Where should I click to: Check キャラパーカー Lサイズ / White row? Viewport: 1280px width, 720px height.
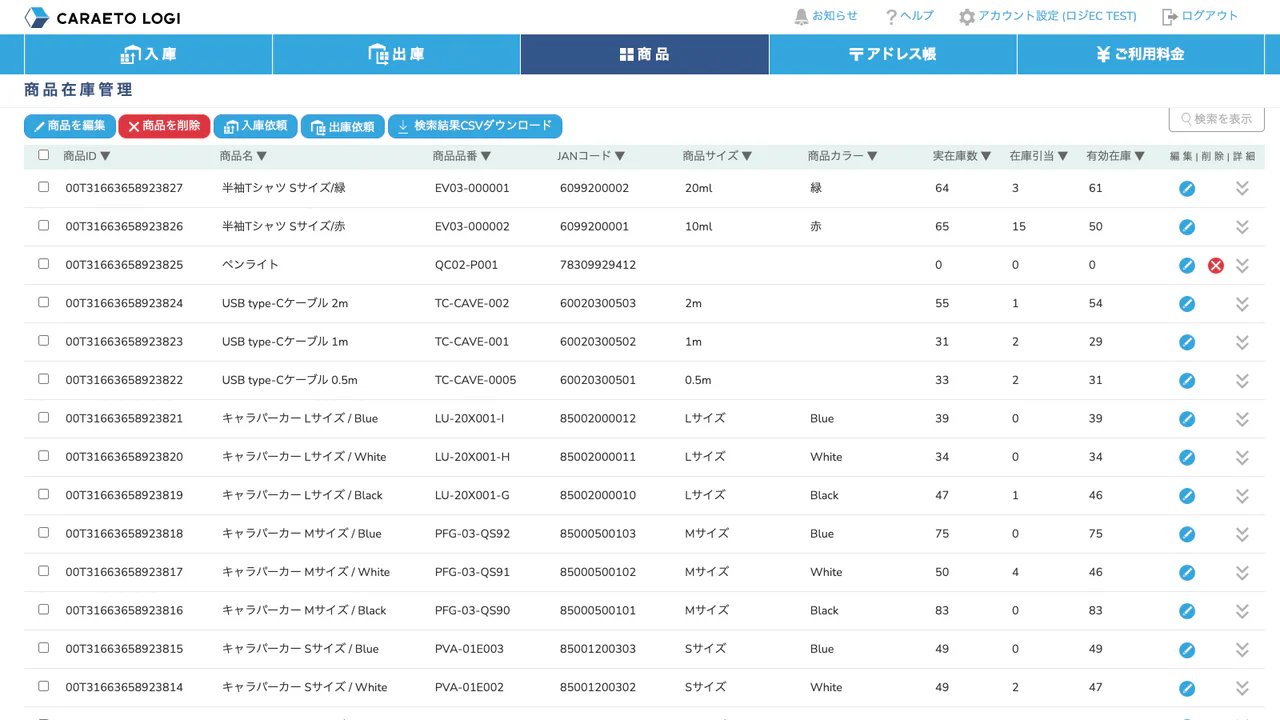click(43, 455)
